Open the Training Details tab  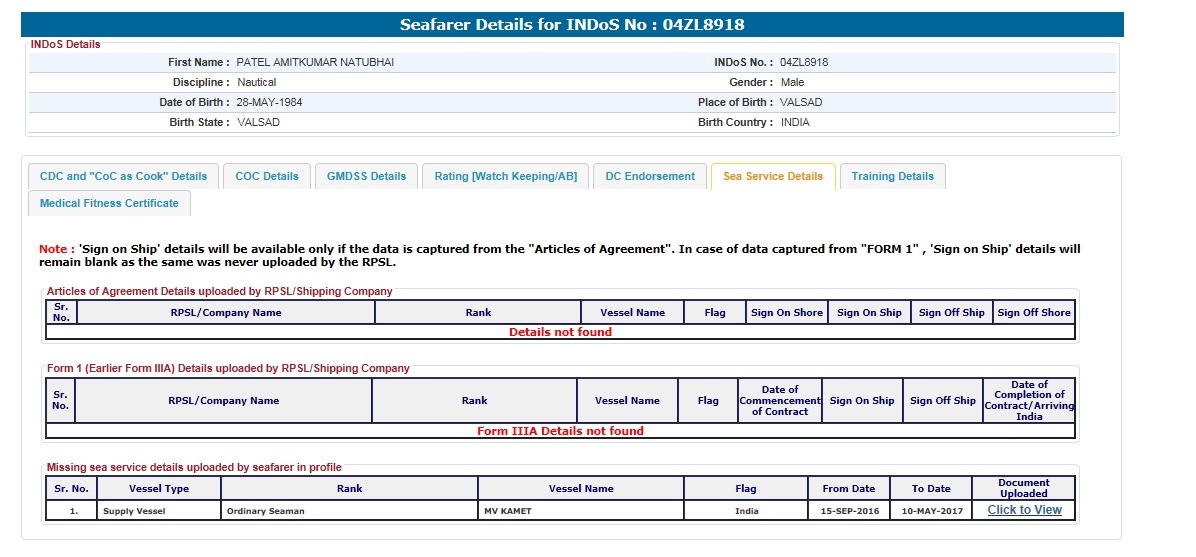[x=892, y=176]
